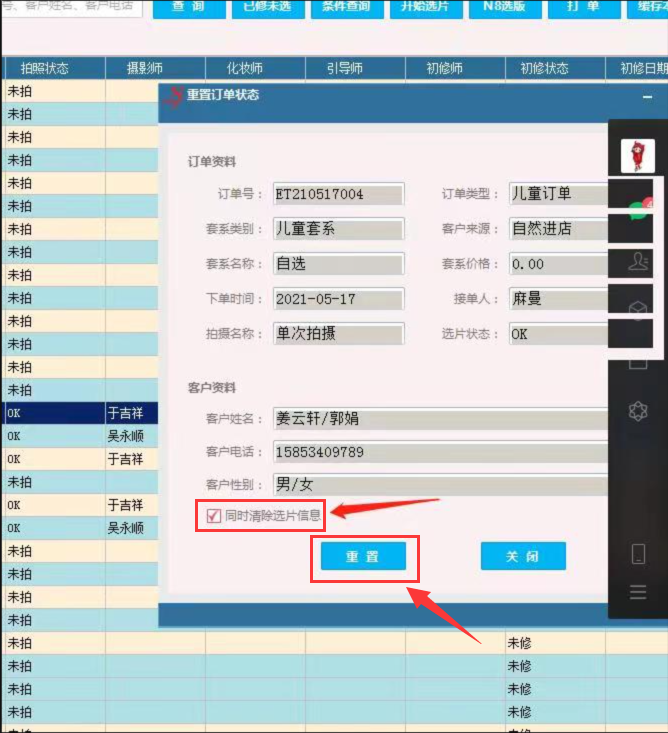Viewport: 668px width, 733px height.
Task: Open 条件查询 conditional search
Action: [347, 7]
